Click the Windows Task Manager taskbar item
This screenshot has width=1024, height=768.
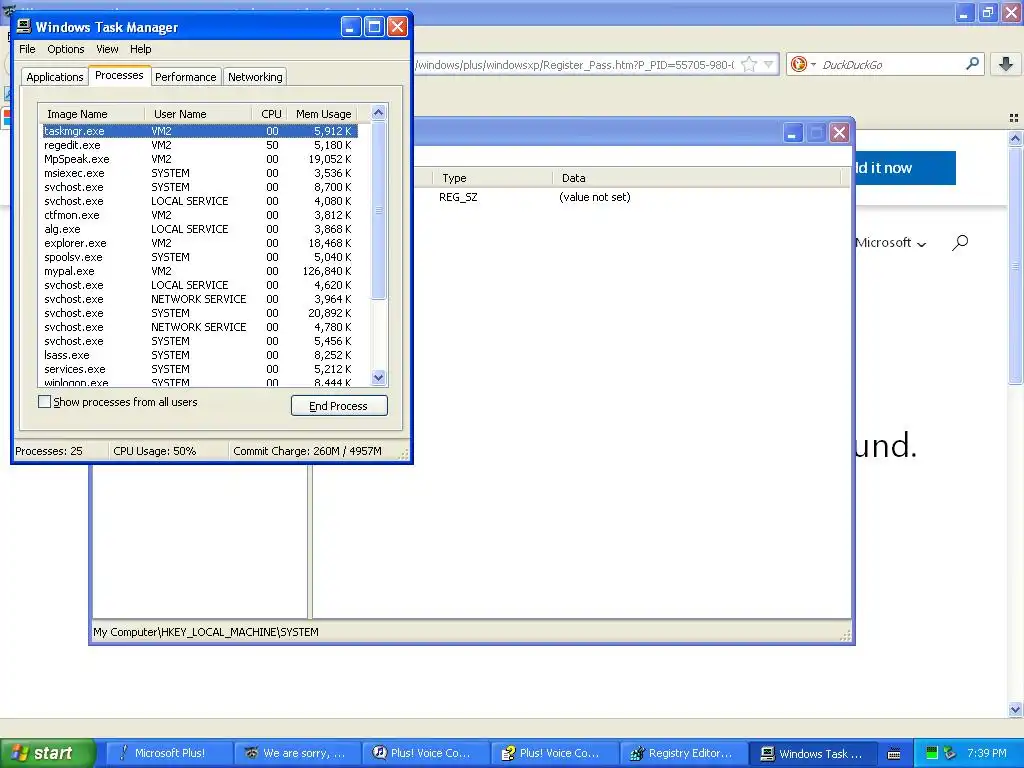click(812, 753)
